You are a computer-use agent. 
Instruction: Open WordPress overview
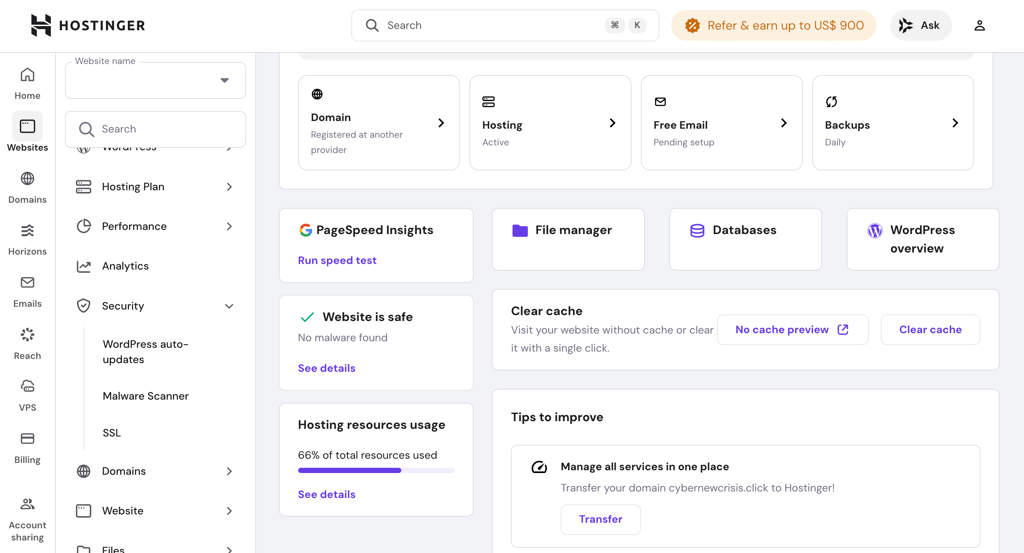click(x=923, y=239)
